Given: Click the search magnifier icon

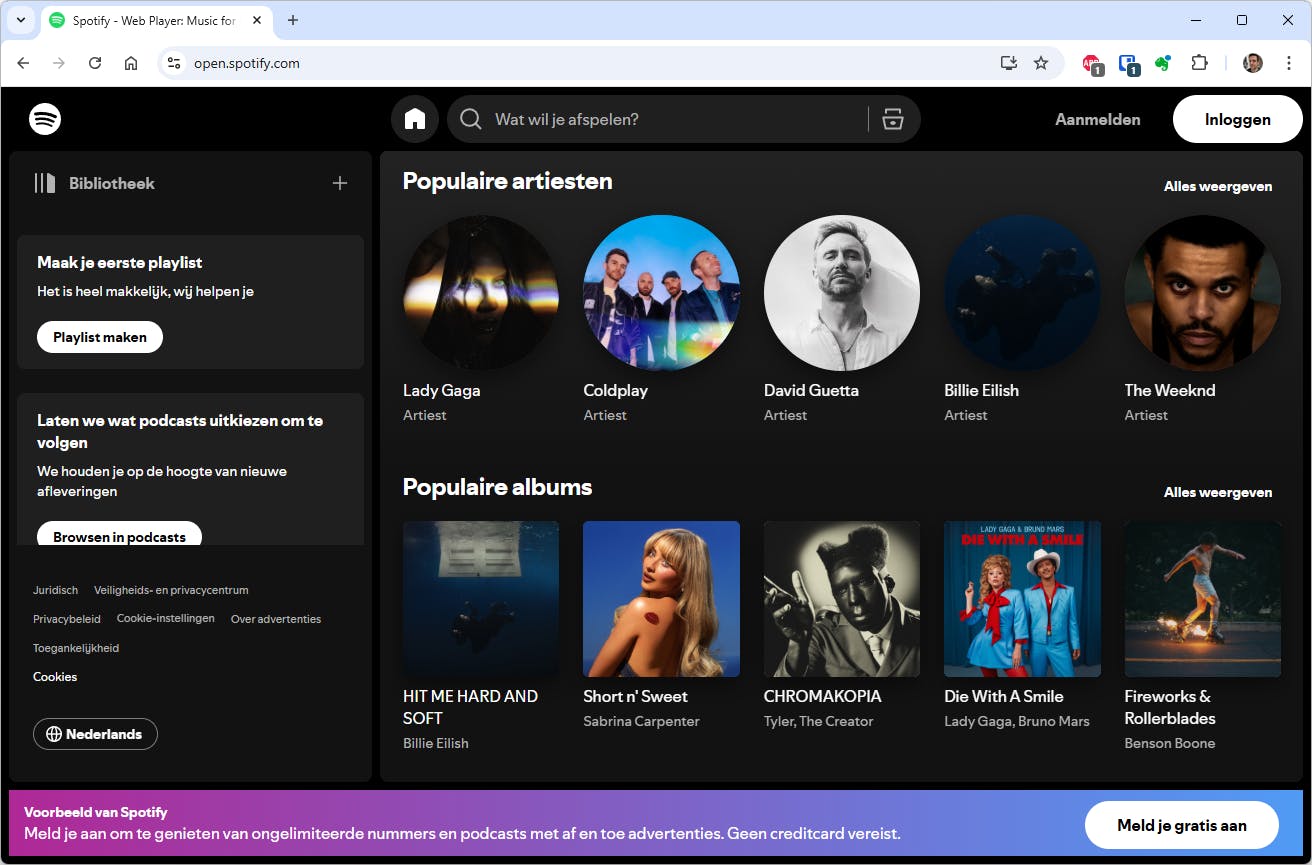Looking at the screenshot, I should pyautogui.click(x=470, y=119).
